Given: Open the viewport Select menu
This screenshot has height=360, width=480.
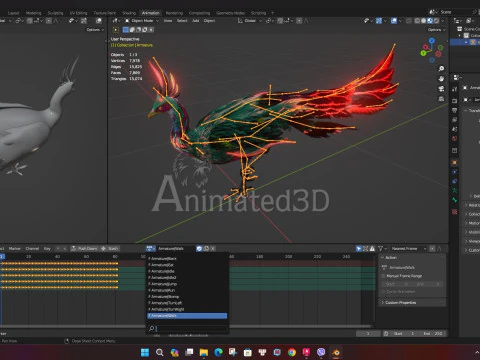Looking at the screenshot, I should pos(182,21).
